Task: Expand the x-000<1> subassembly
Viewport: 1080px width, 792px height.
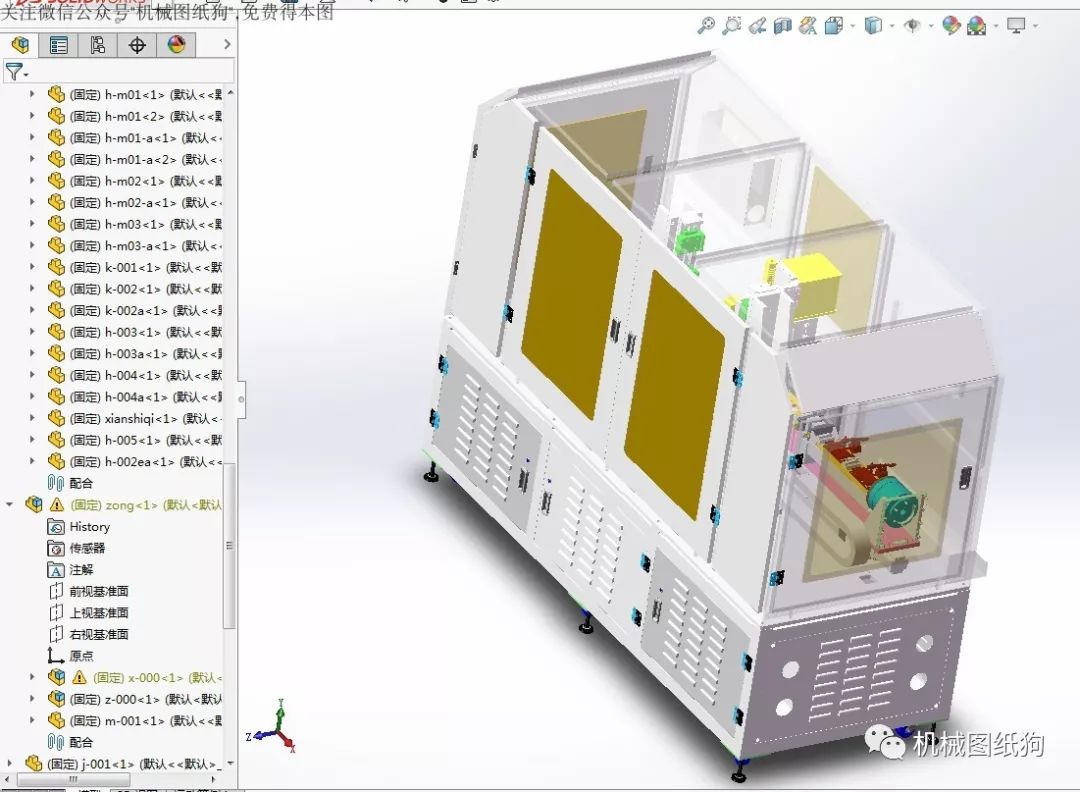Action: (32, 677)
